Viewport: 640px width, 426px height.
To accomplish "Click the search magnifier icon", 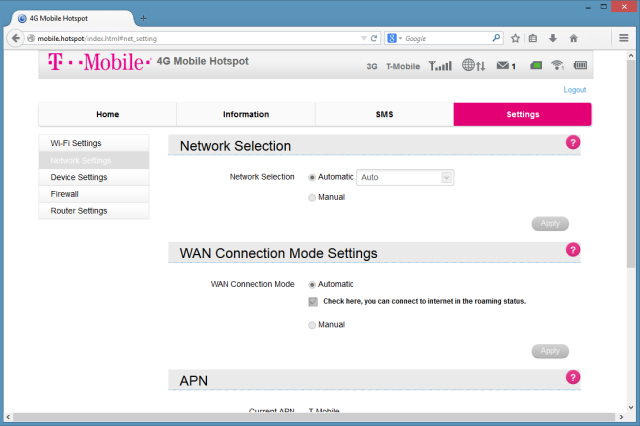I will 496,38.
